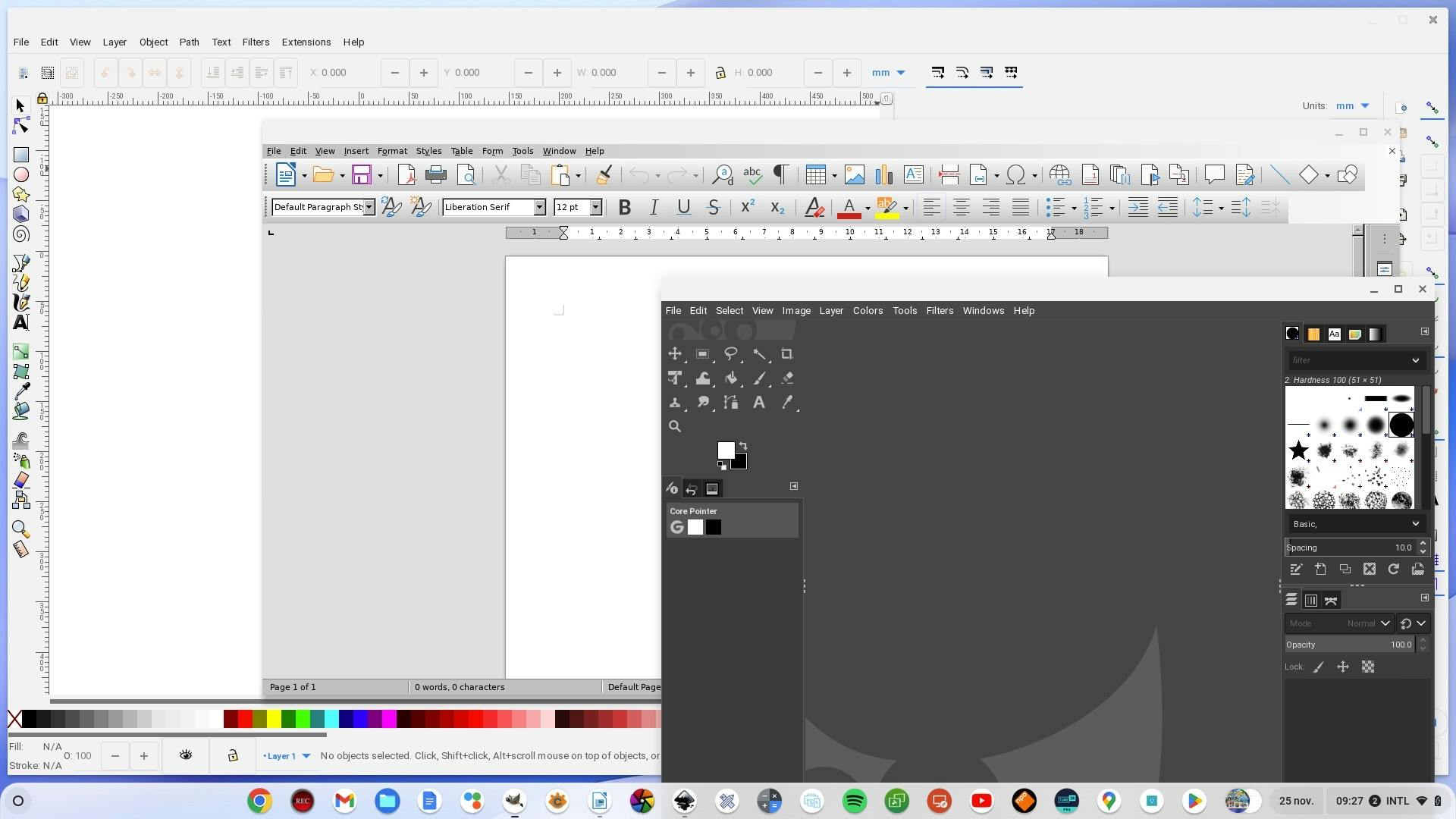Screen dimensions: 1456x819
Task: Select GIMP's Crop tool
Action: pyautogui.click(x=786, y=354)
